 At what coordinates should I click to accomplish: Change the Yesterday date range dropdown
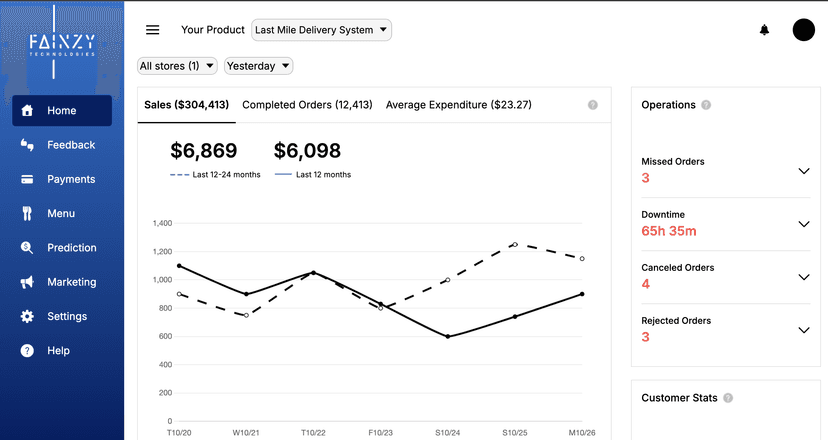pyautogui.click(x=258, y=66)
